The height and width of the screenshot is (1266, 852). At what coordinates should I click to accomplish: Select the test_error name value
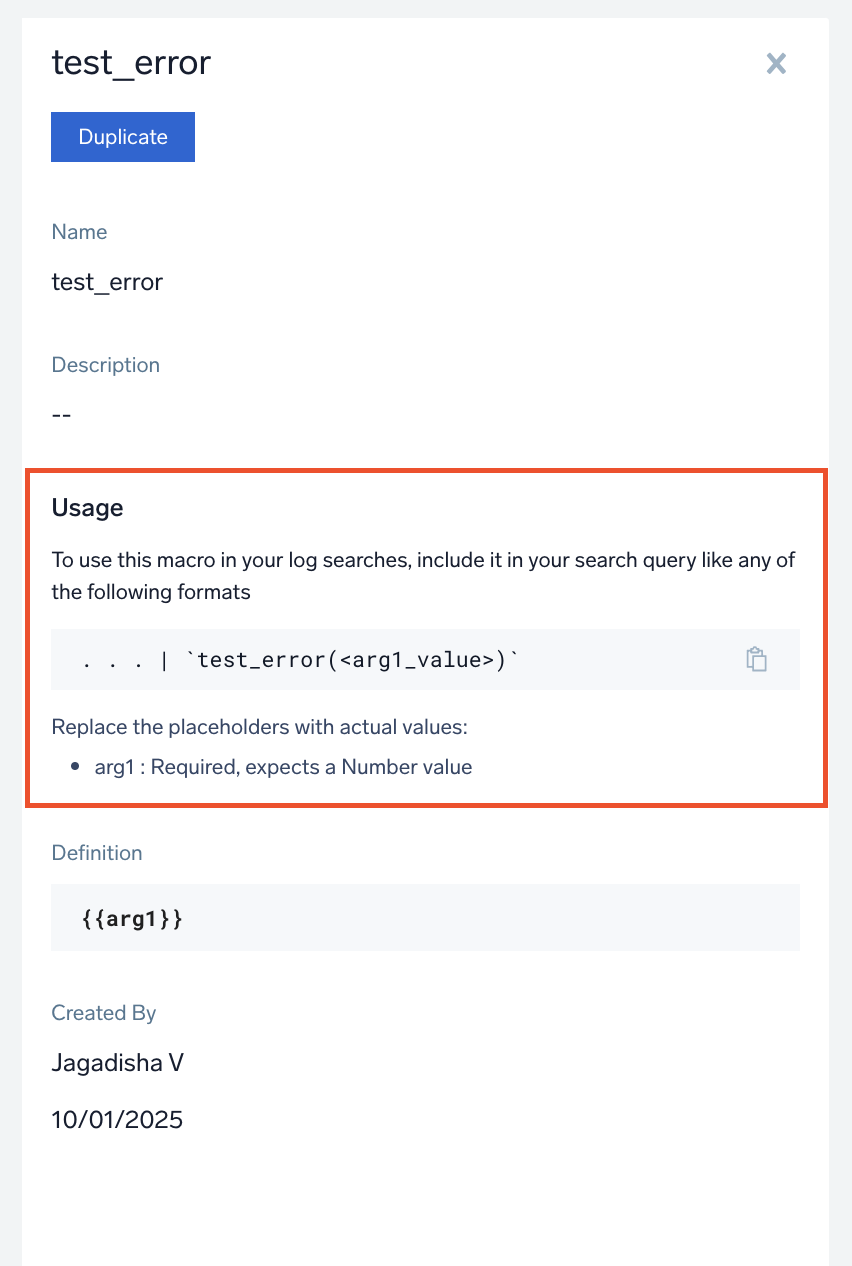[x=107, y=282]
